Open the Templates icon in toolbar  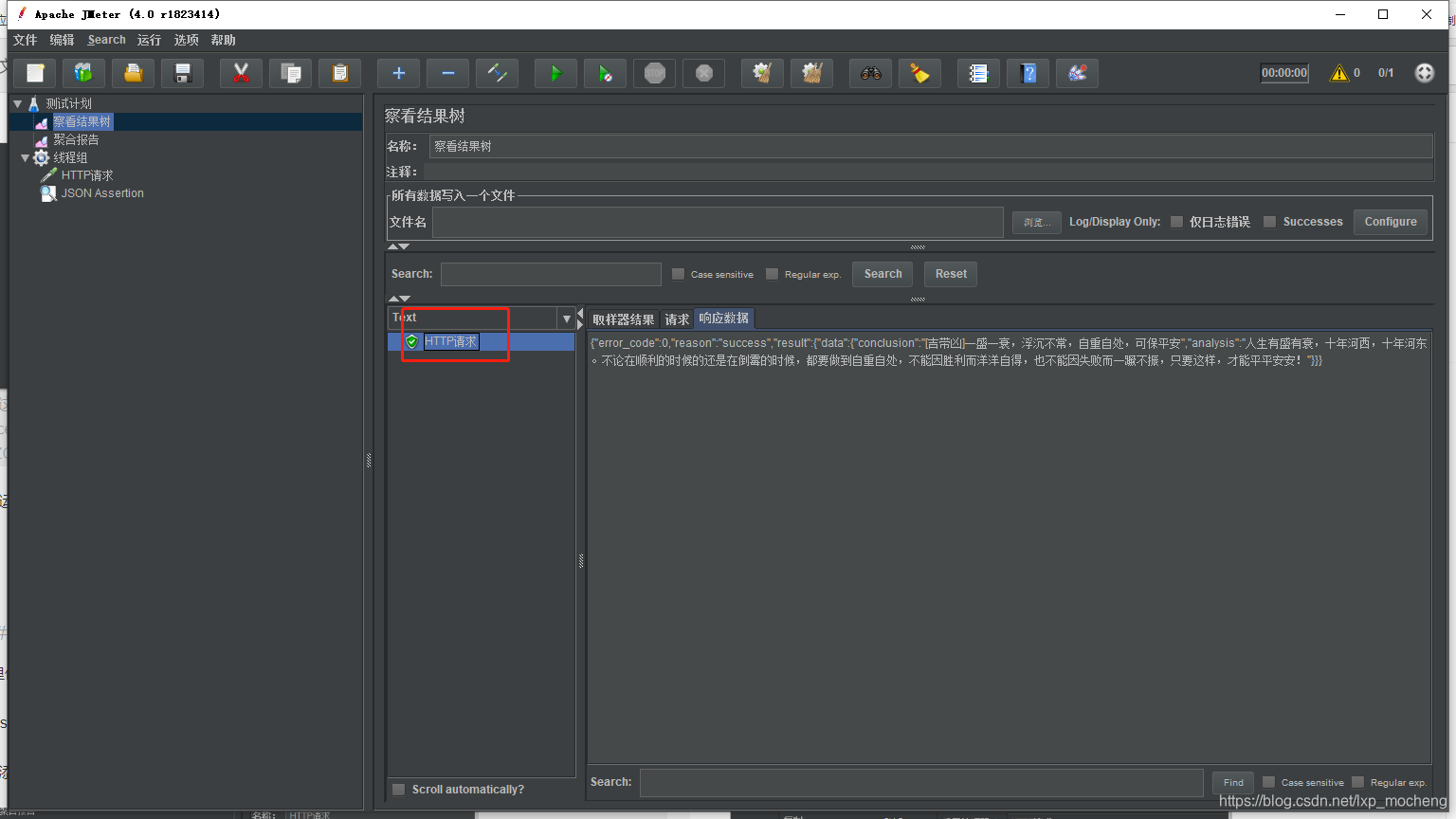[84, 73]
